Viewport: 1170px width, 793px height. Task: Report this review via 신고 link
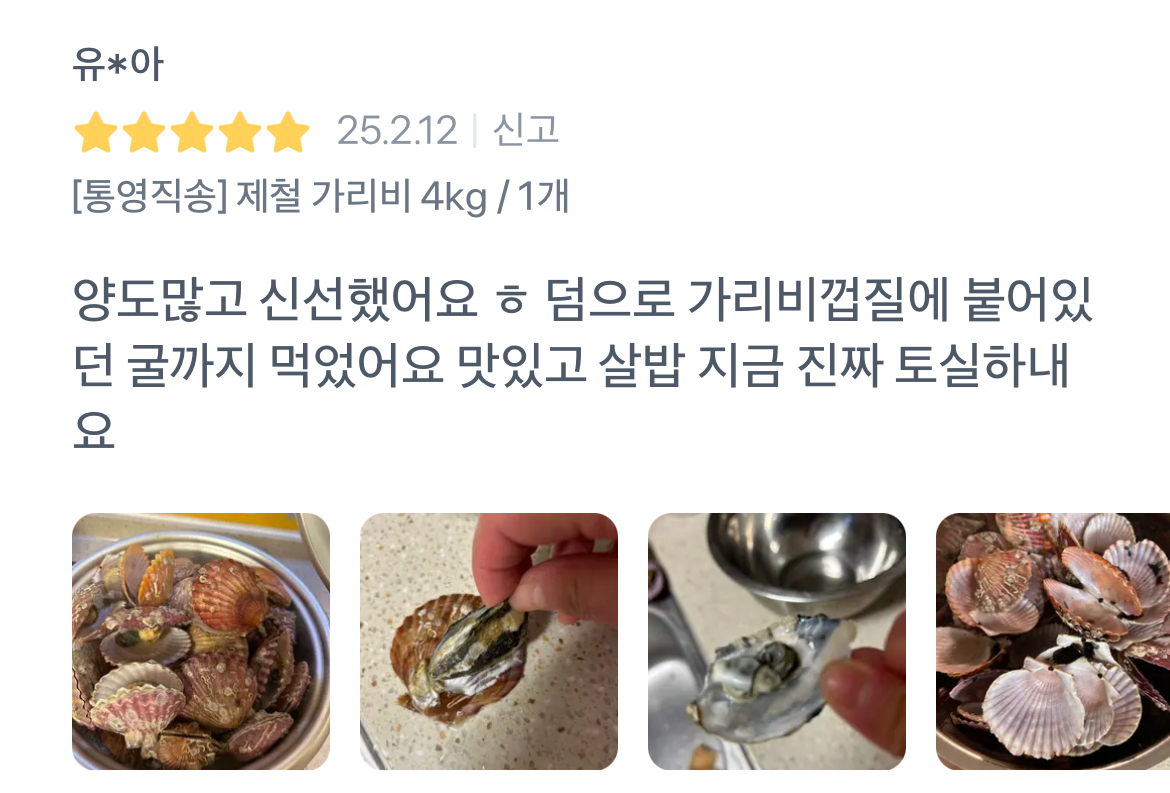525,131
